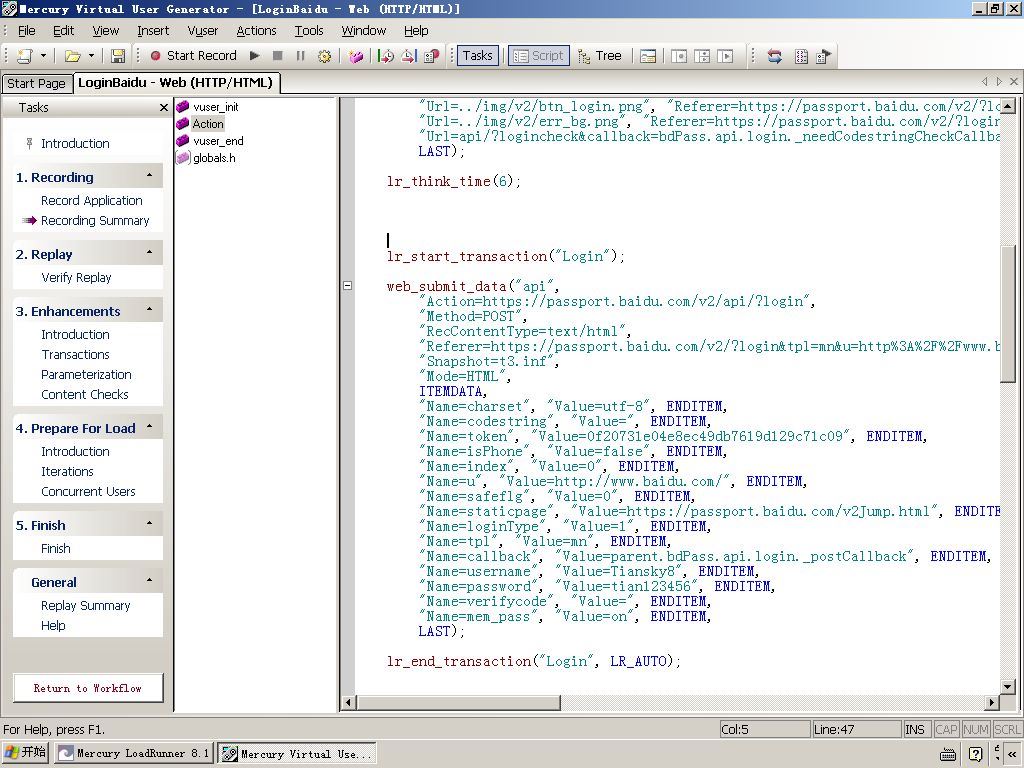Open the Insert menu

[153, 31]
